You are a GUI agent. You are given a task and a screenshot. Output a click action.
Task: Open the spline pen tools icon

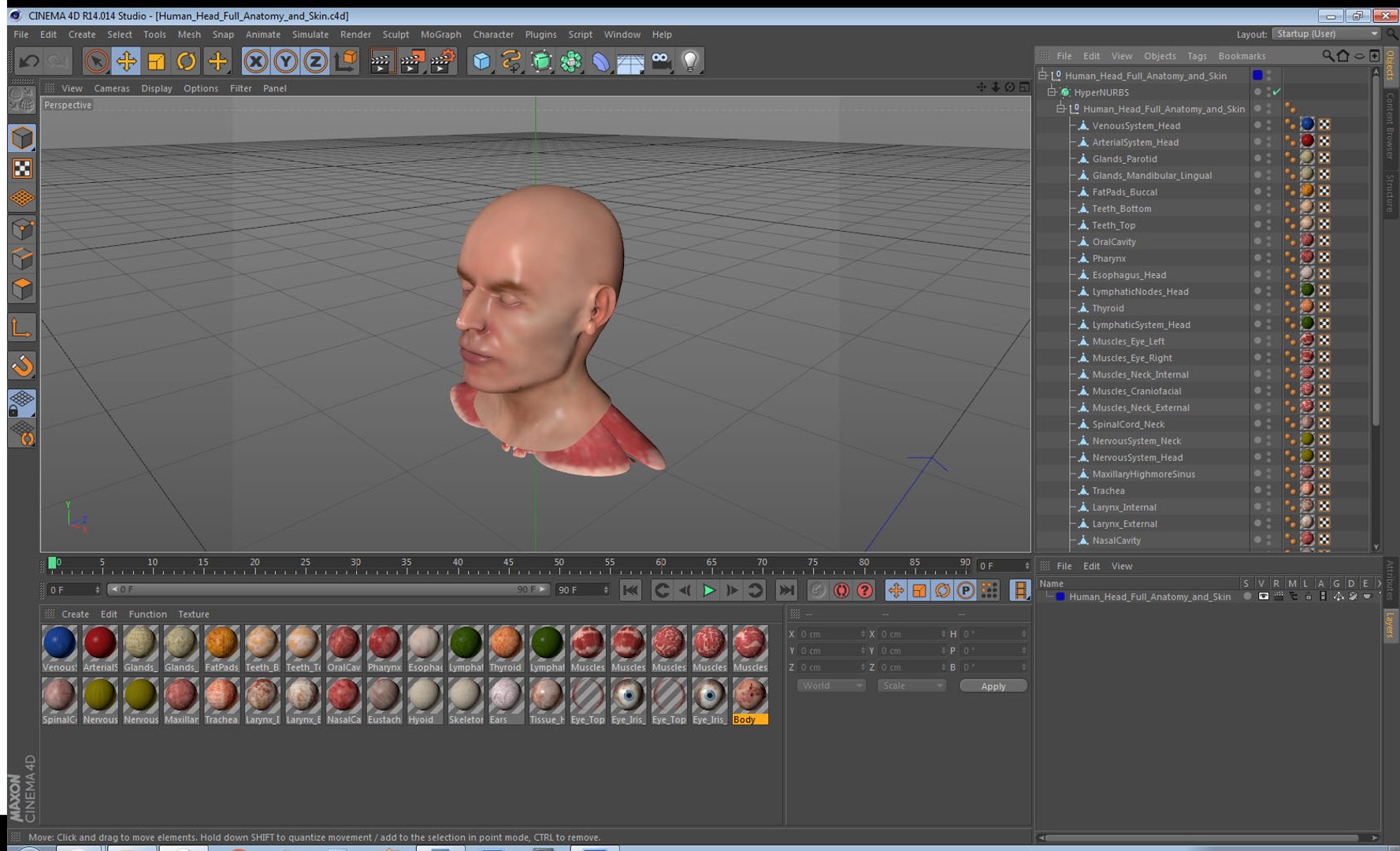(511, 61)
